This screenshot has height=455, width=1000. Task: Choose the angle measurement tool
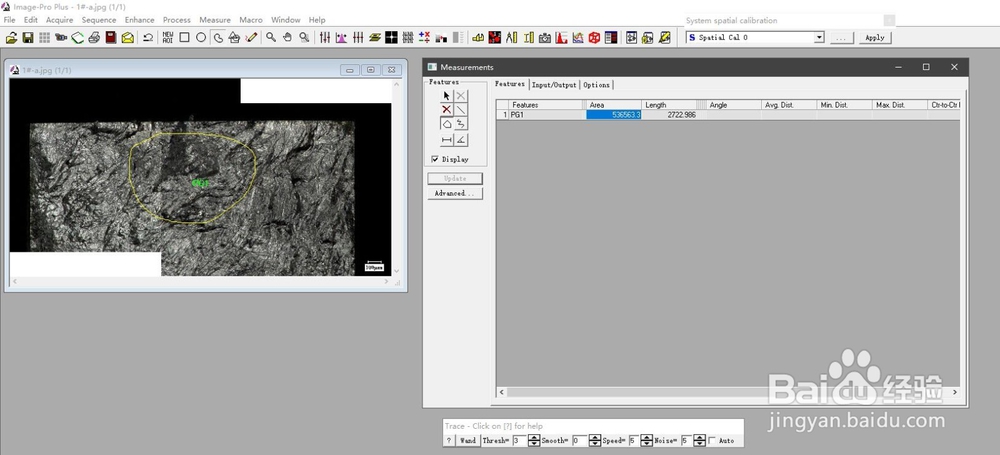(460, 140)
